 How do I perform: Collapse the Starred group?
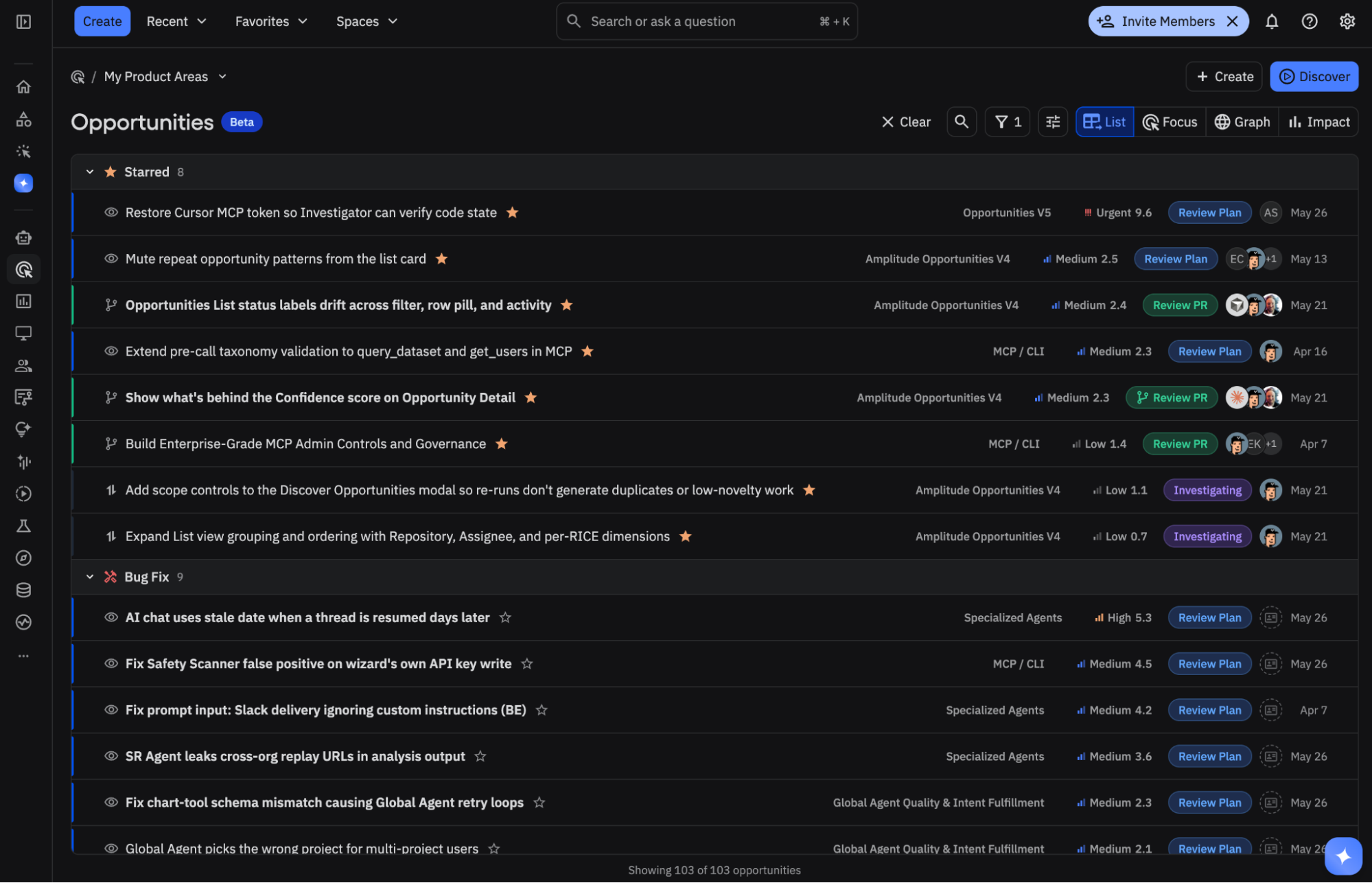(x=90, y=172)
